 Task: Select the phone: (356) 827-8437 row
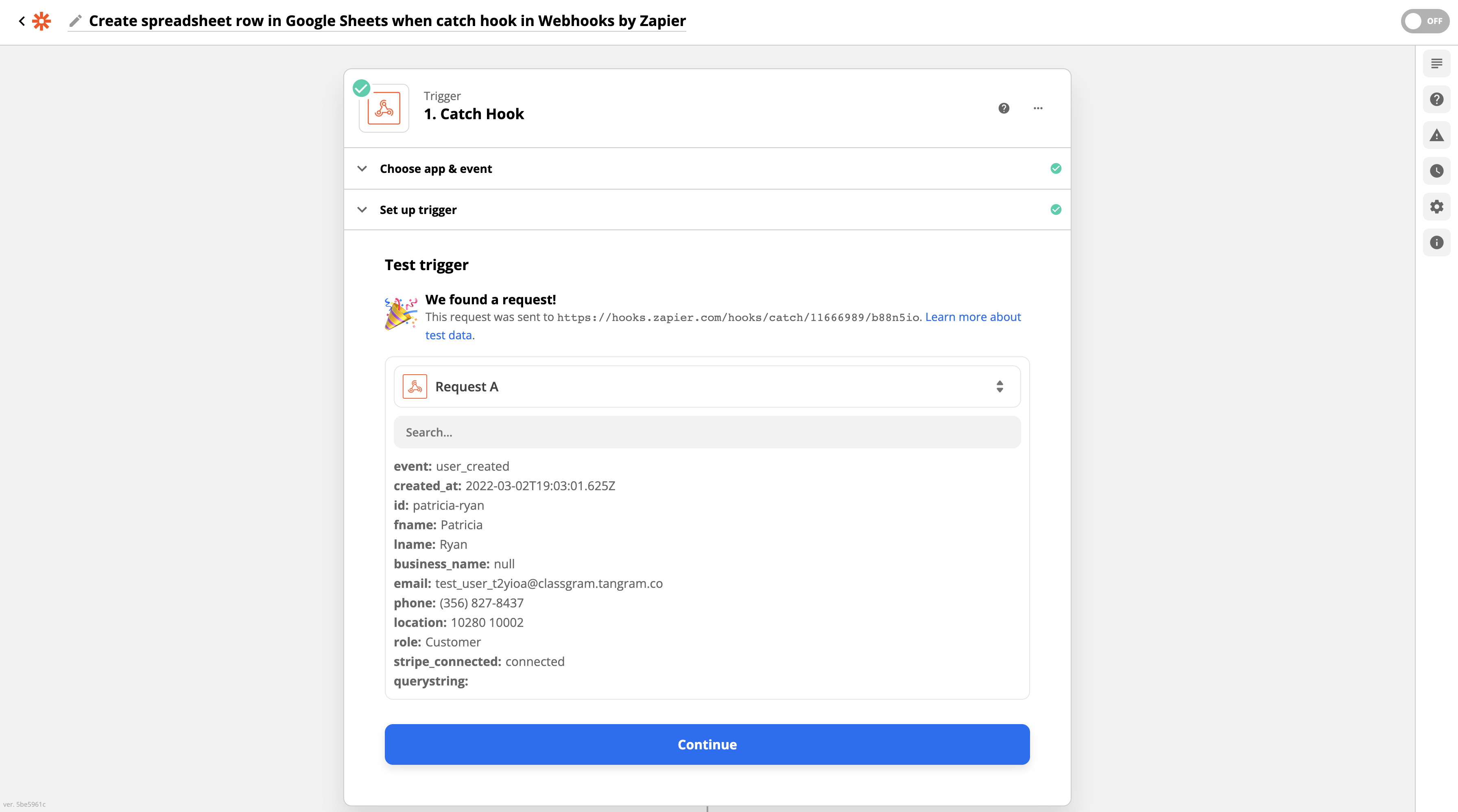(458, 603)
